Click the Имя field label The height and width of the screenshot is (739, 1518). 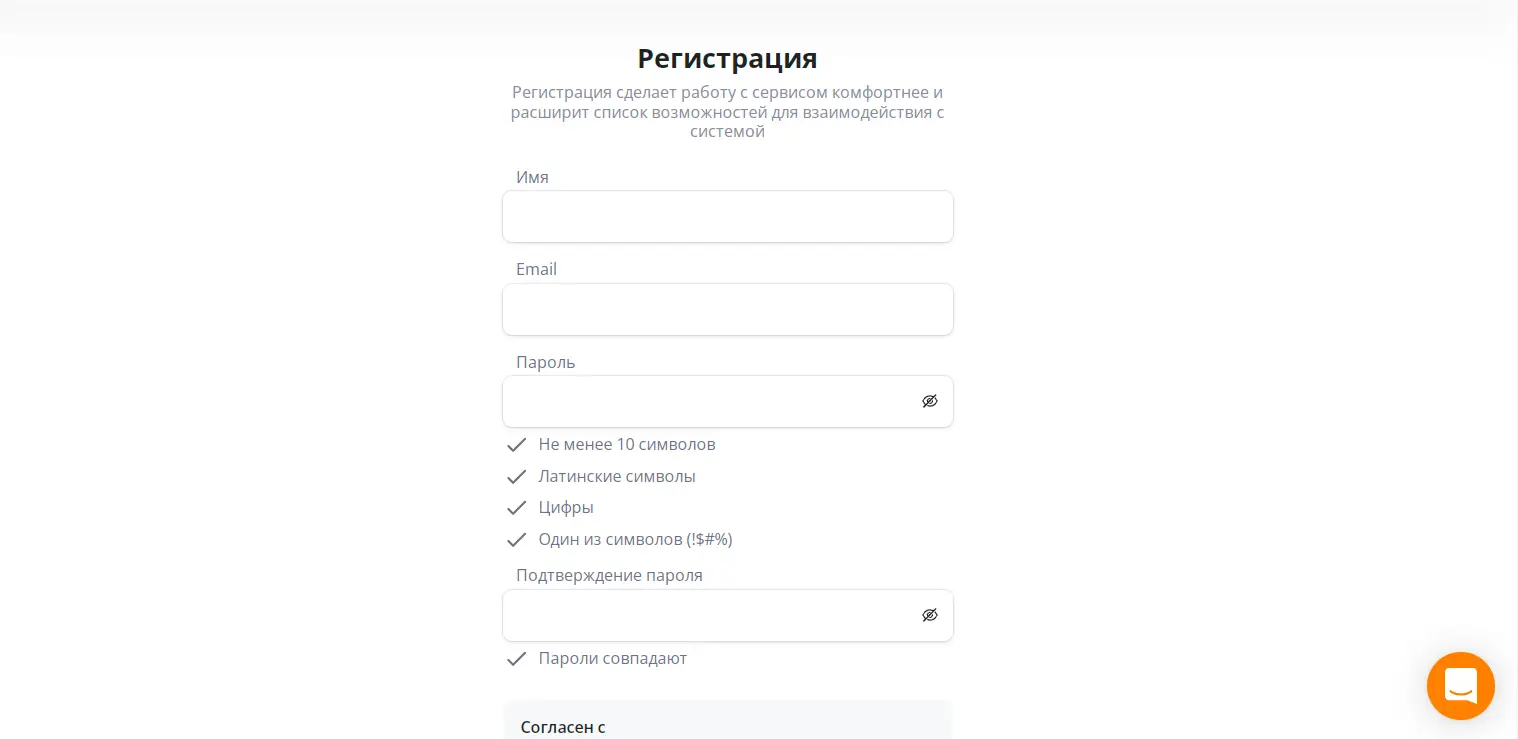coord(532,177)
